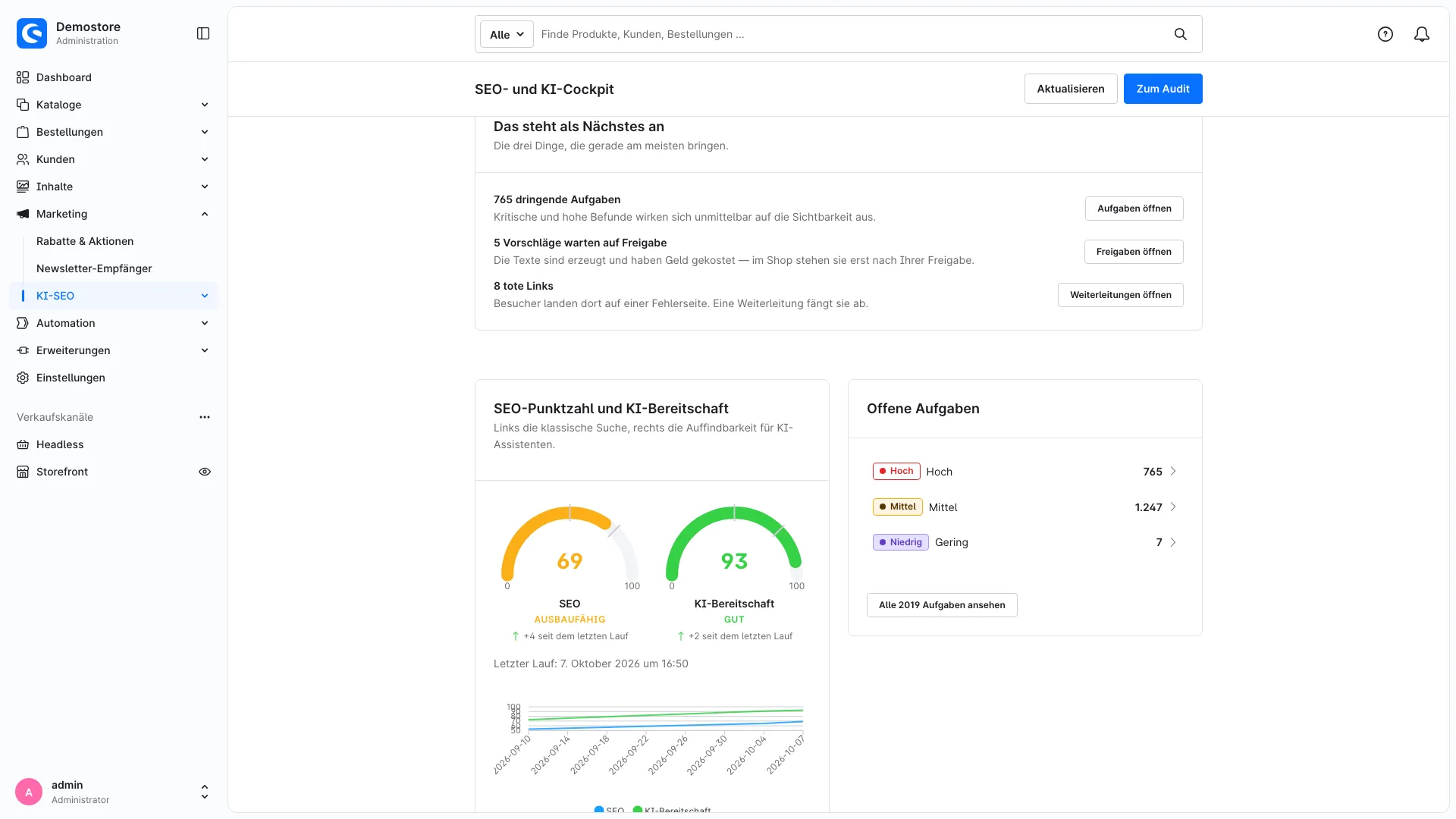The width and height of the screenshot is (1456, 819).
Task: Click the purple Niedrig priority badge
Action: point(901,542)
